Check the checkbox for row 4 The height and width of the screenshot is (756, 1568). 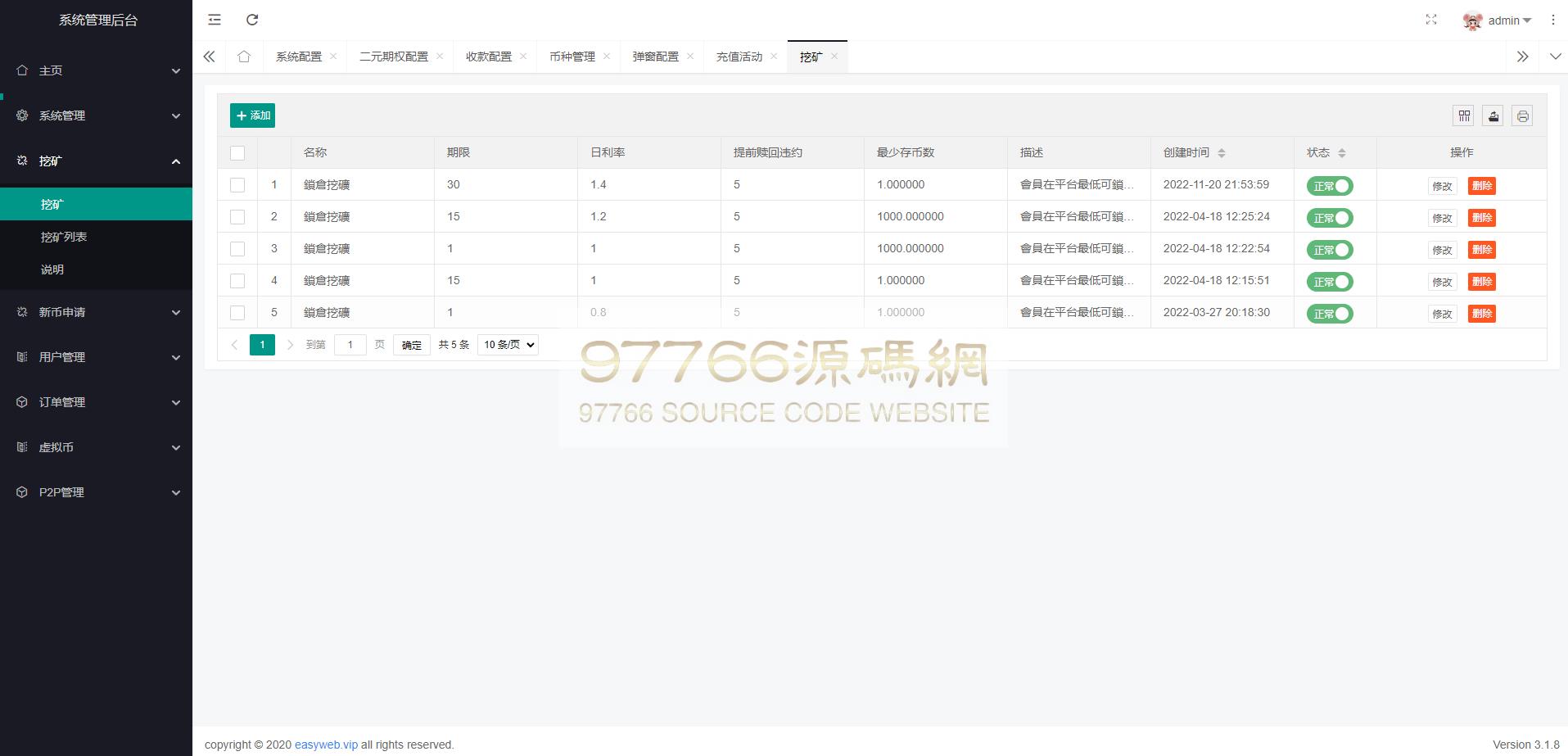point(237,281)
